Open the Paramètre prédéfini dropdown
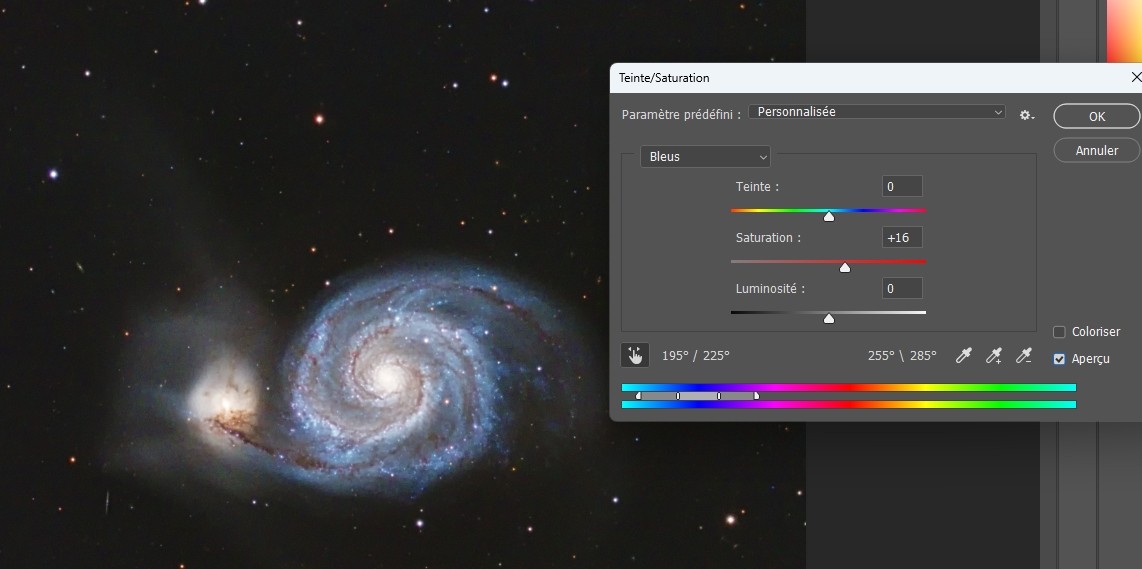1142x569 pixels. coord(877,112)
